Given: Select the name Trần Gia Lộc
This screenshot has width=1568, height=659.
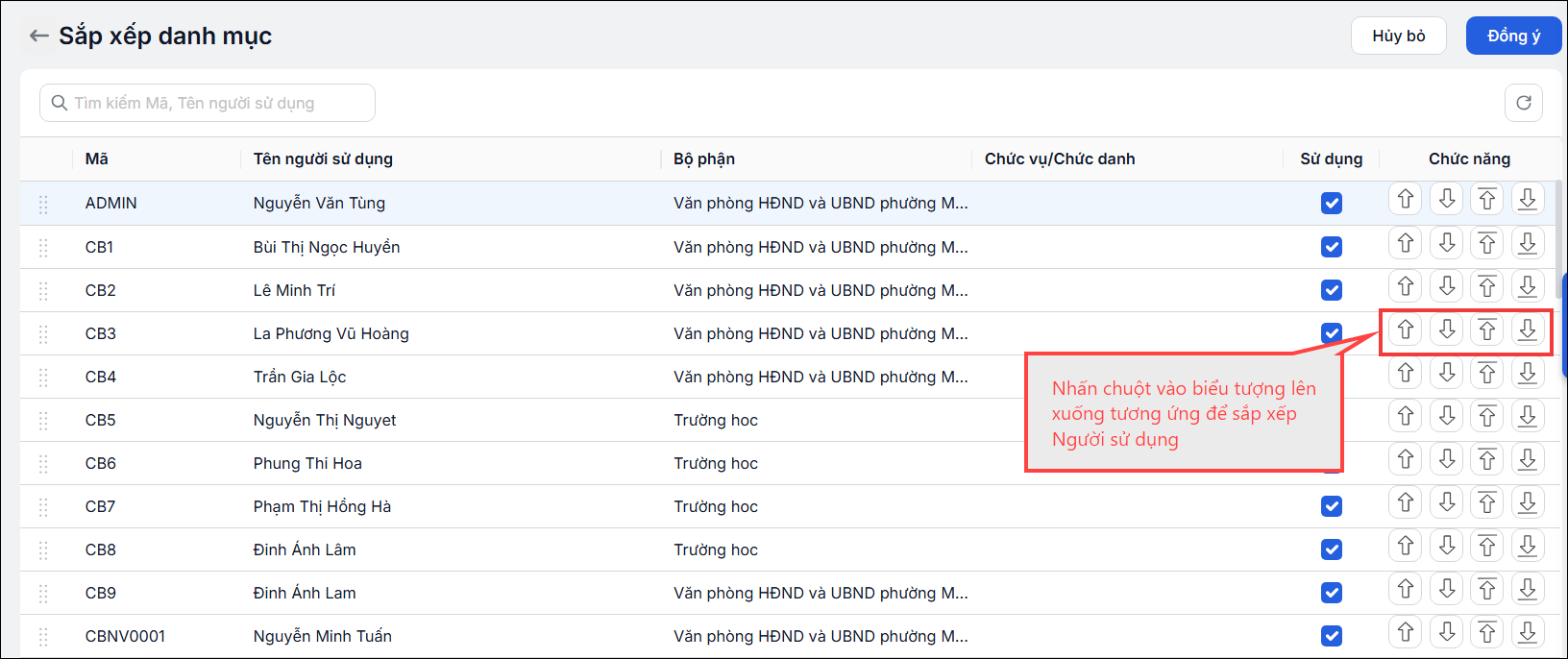Looking at the screenshot, I should coord(300,377).
